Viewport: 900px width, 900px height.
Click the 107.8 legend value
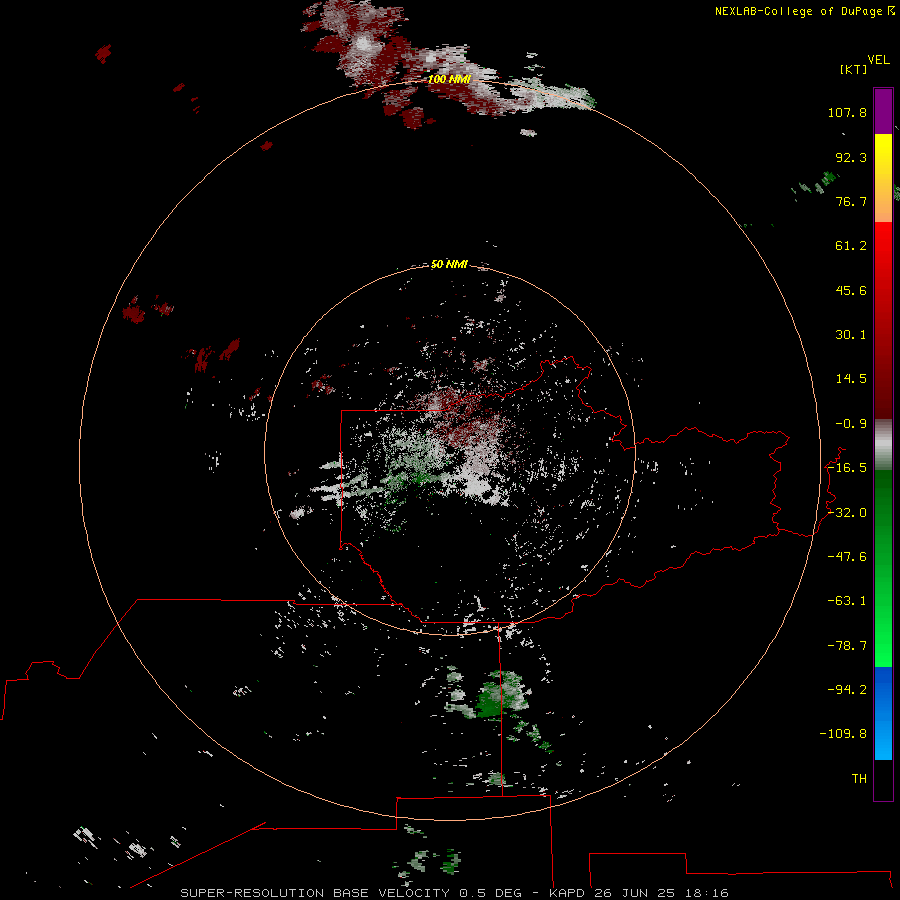pyautogui.click(x=847, y=112)
